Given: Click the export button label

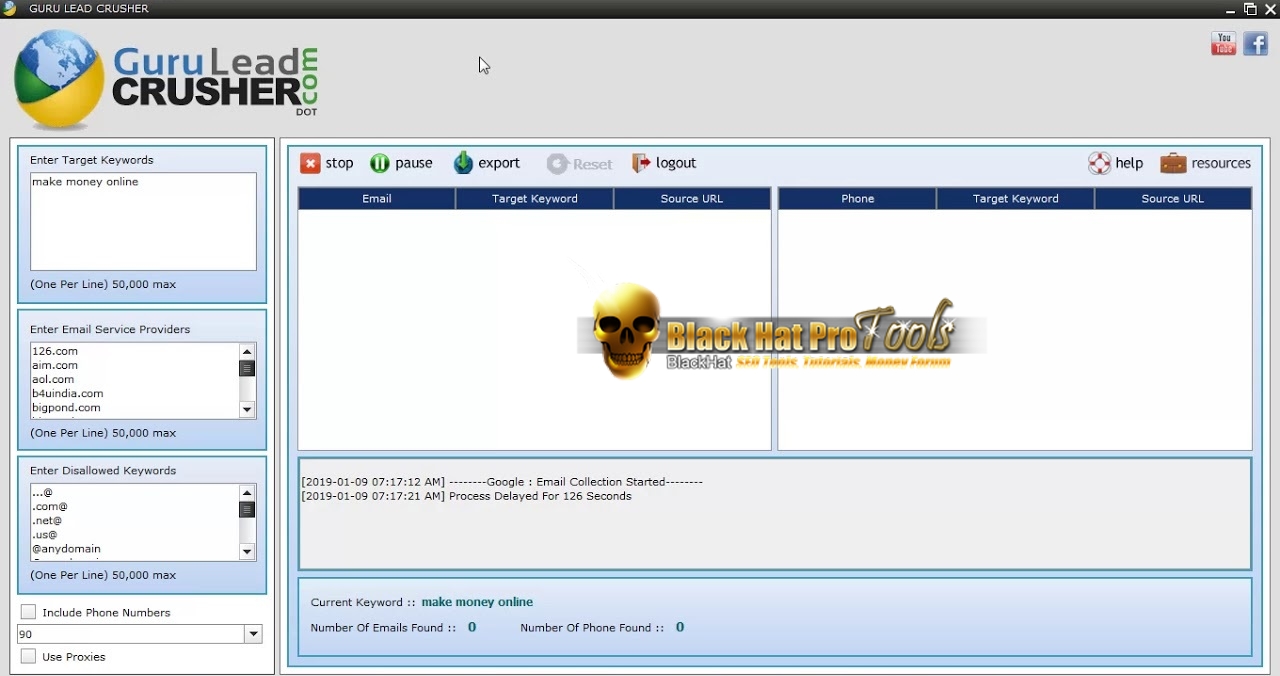Looking at the screenshot, I should click(499, 163).
